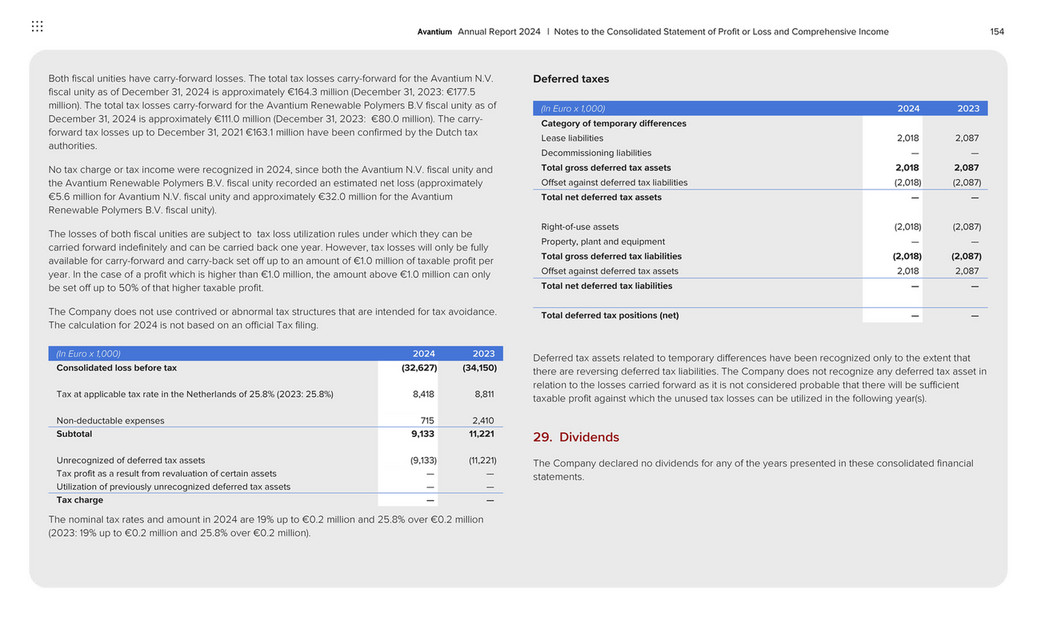Screen dimensions: 1037x617
Task: Select Total deferred tax positions (net) row
Action: pos(761,315)
